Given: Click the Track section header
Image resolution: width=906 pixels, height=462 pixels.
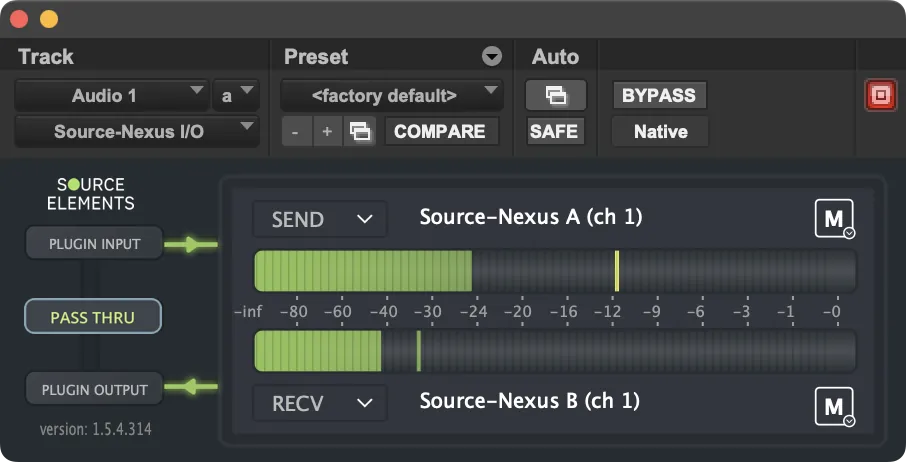Looking at the screenshot, I should click(46, 57).
